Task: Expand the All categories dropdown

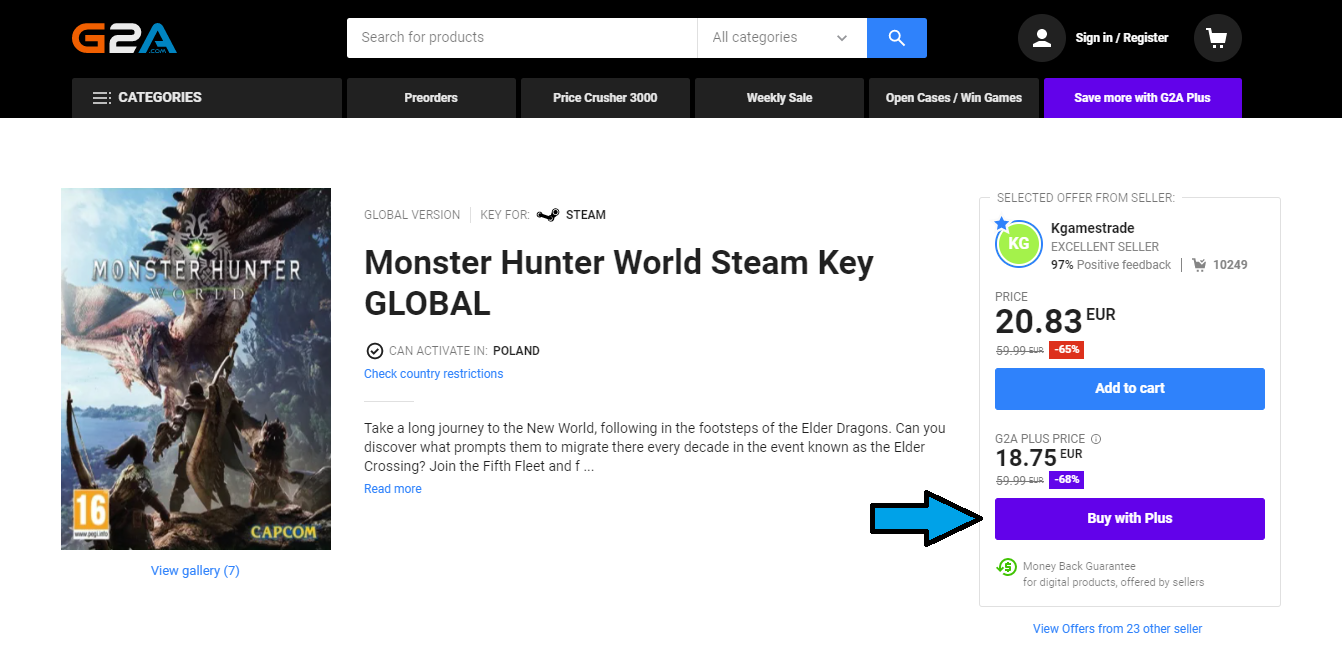Action: point(782,37)
